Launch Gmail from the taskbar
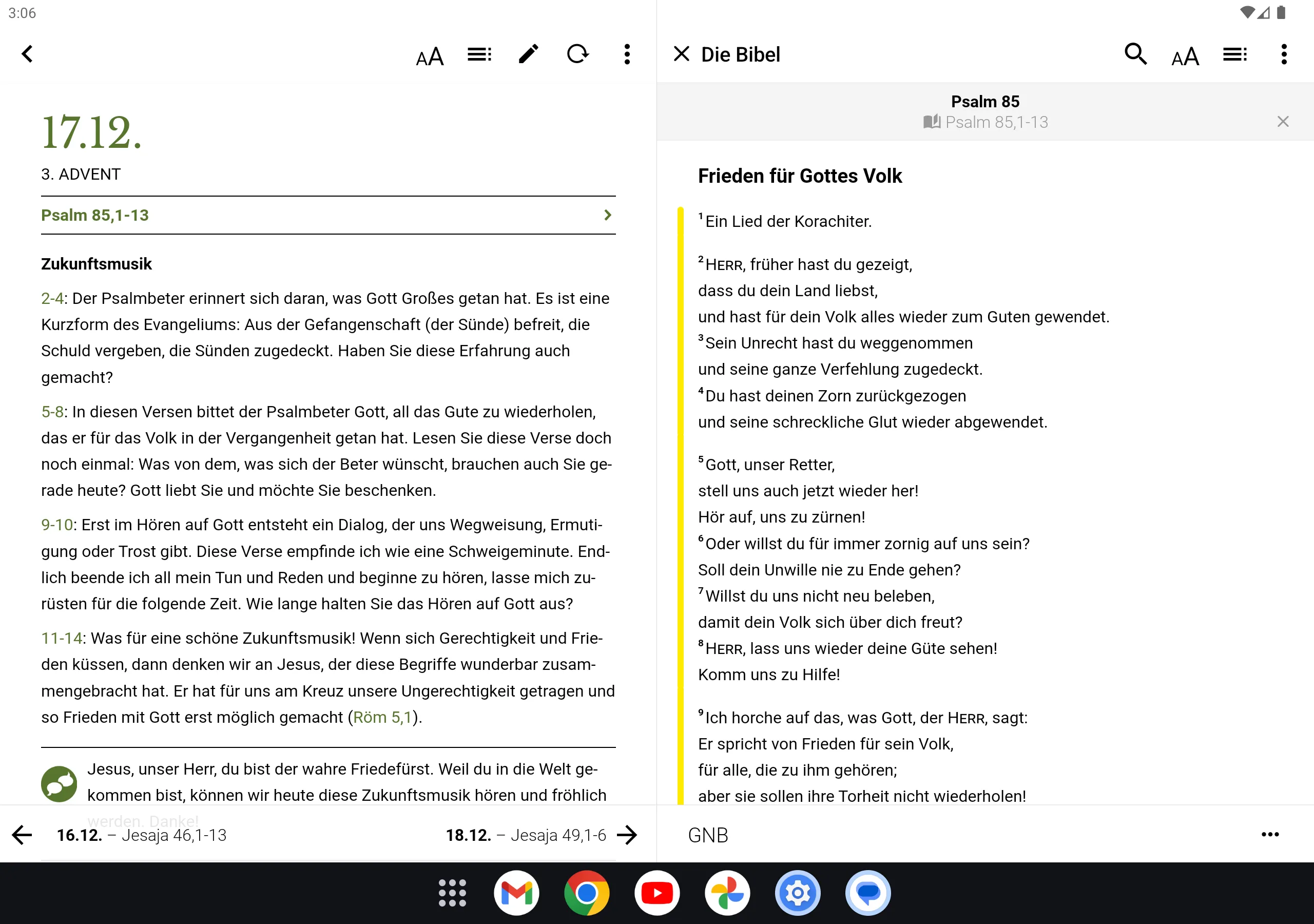Viewport: 1314px width, 924px height. coord(516,893)
